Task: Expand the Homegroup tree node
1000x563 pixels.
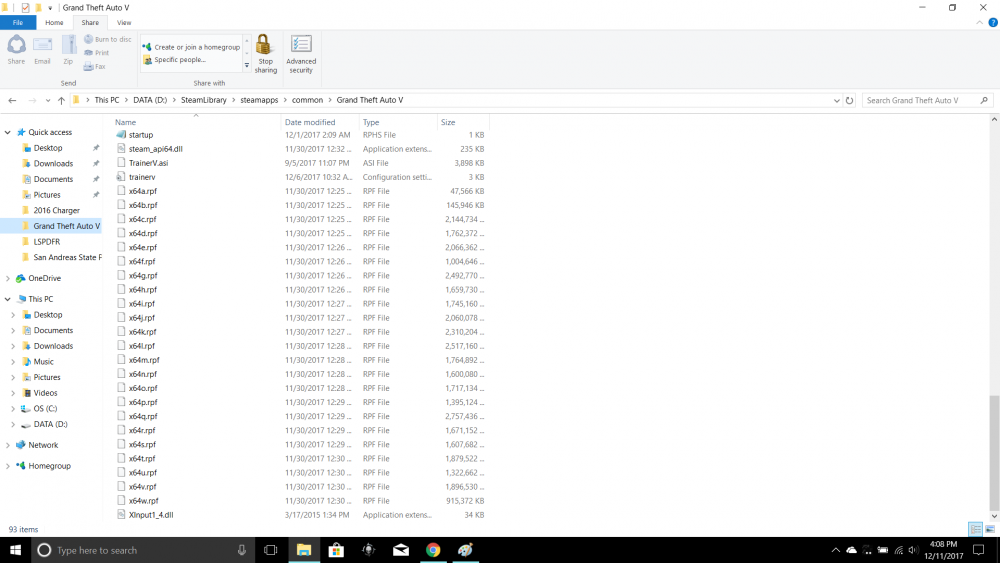Action: (8, 466)
